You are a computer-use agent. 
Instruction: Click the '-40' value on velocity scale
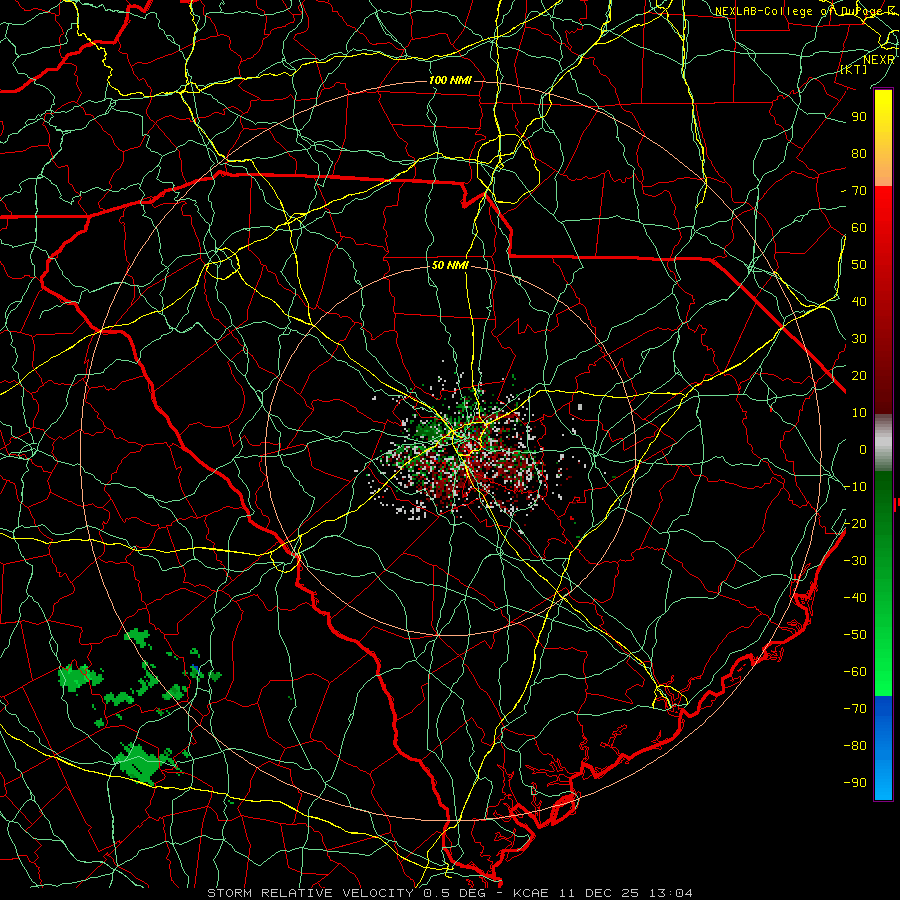point(855,598)
